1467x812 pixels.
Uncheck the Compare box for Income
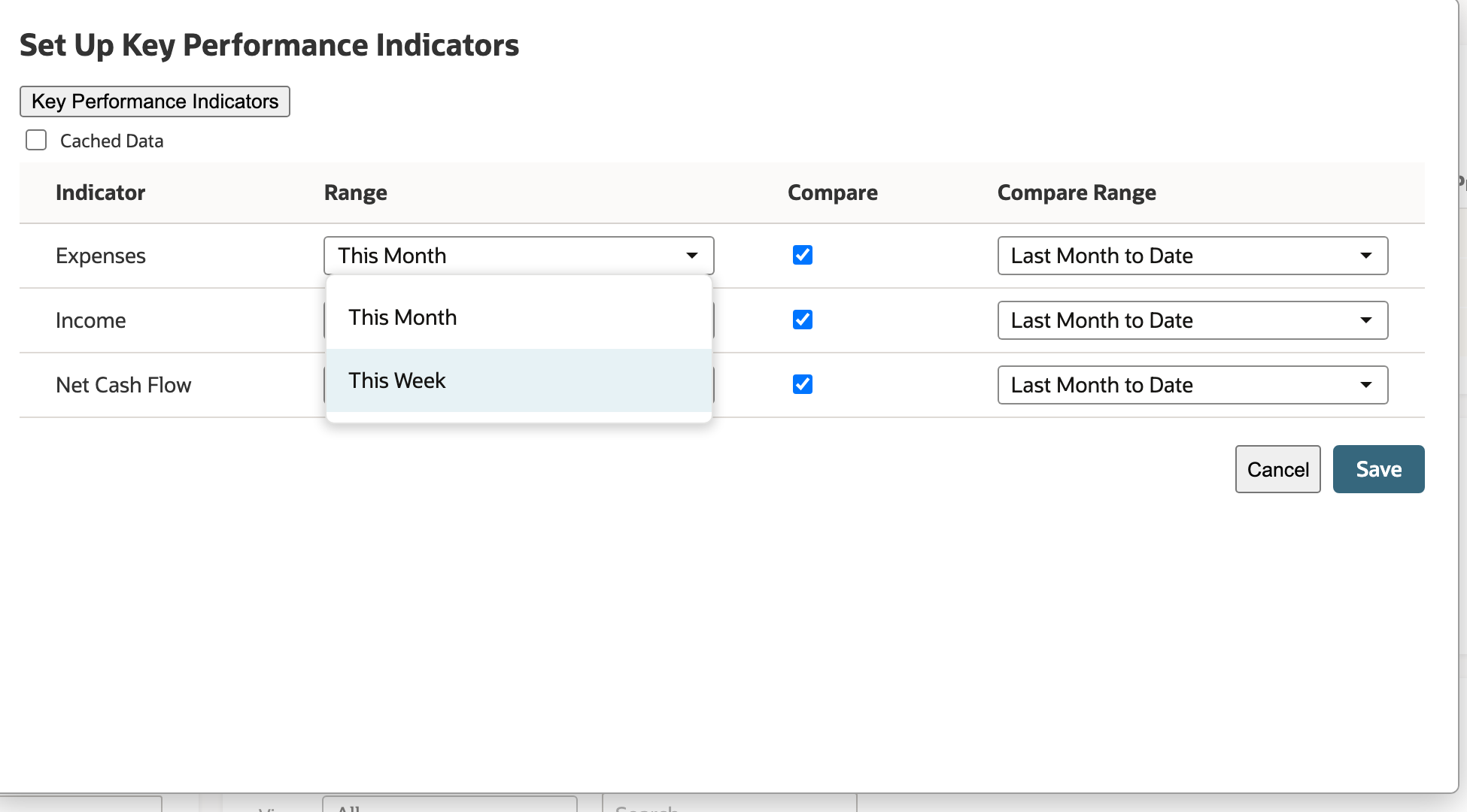coord(803,320)
